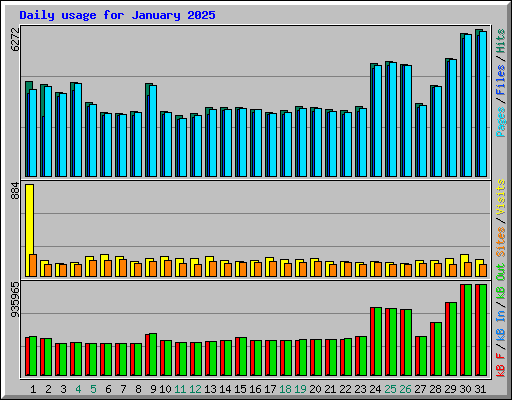The image size is (512, 400).
Task: Click the green kB bar for day 24
Action: 378,342
